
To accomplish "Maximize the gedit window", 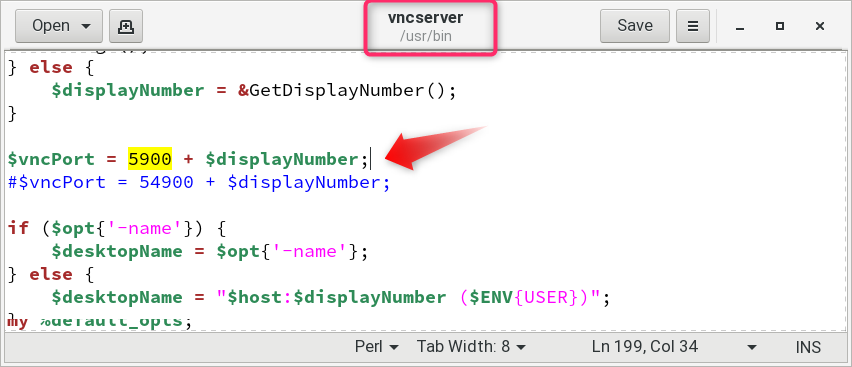I will point(780,26).
